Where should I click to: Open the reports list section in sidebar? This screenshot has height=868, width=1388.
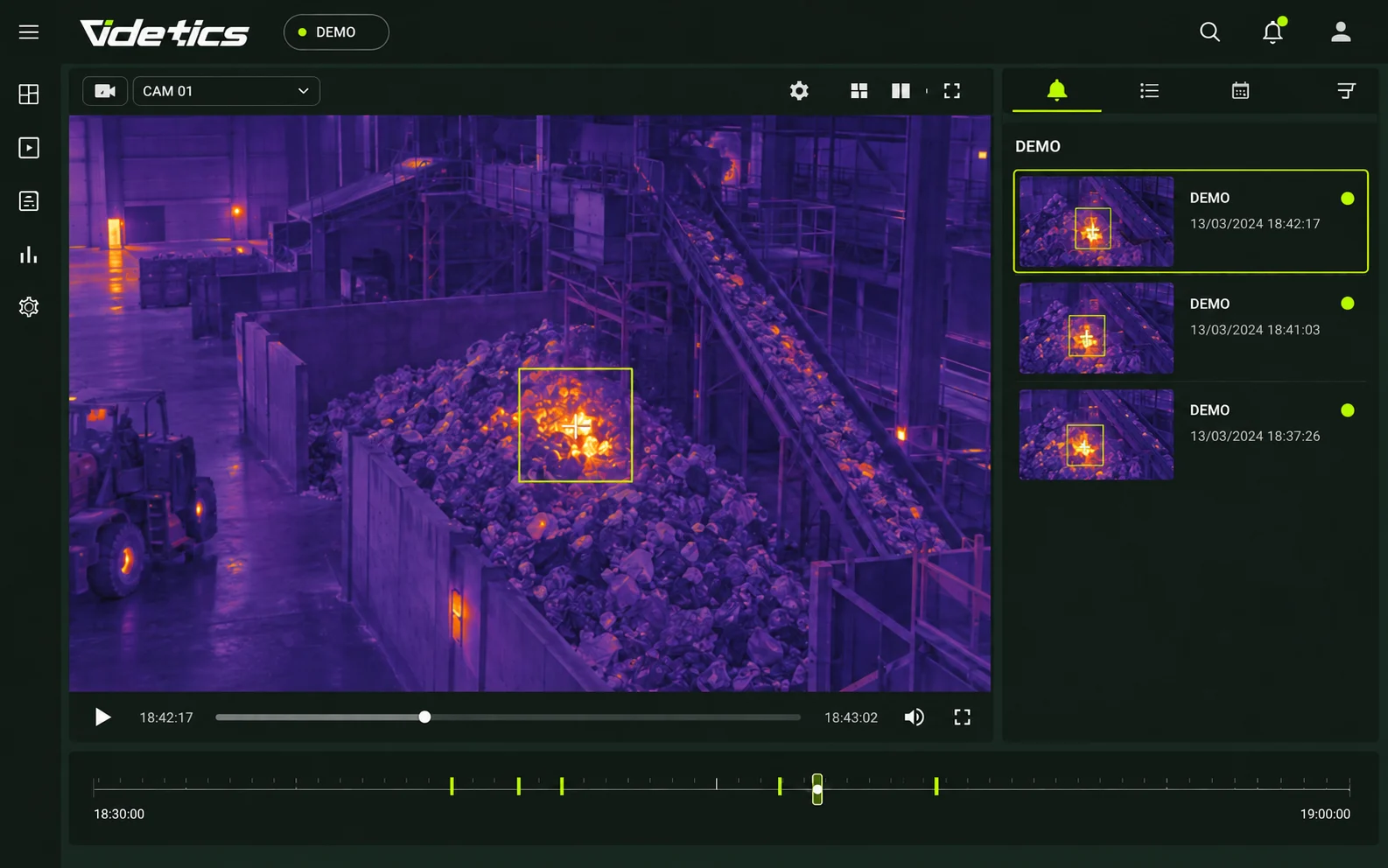(x=29, y=201)
